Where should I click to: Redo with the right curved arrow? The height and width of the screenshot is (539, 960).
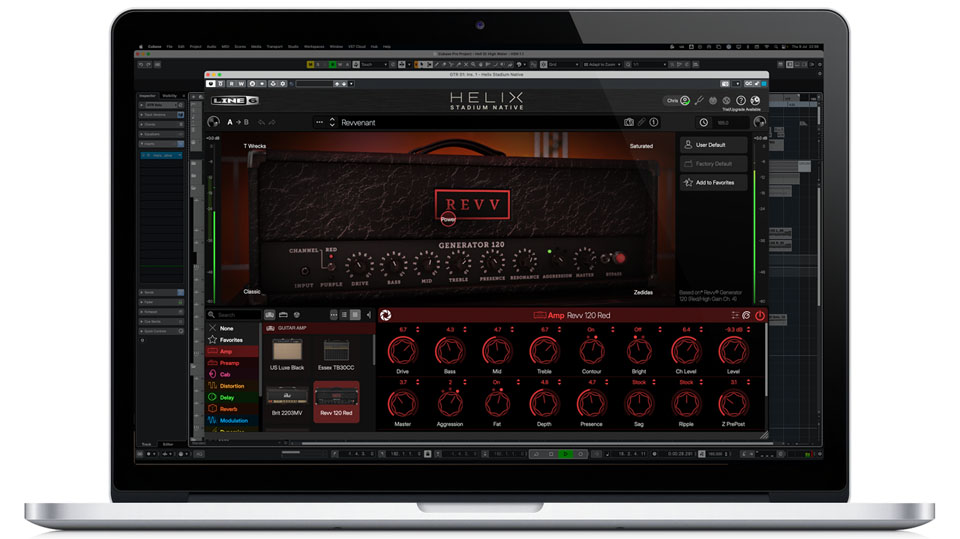[x=272, y=122]
